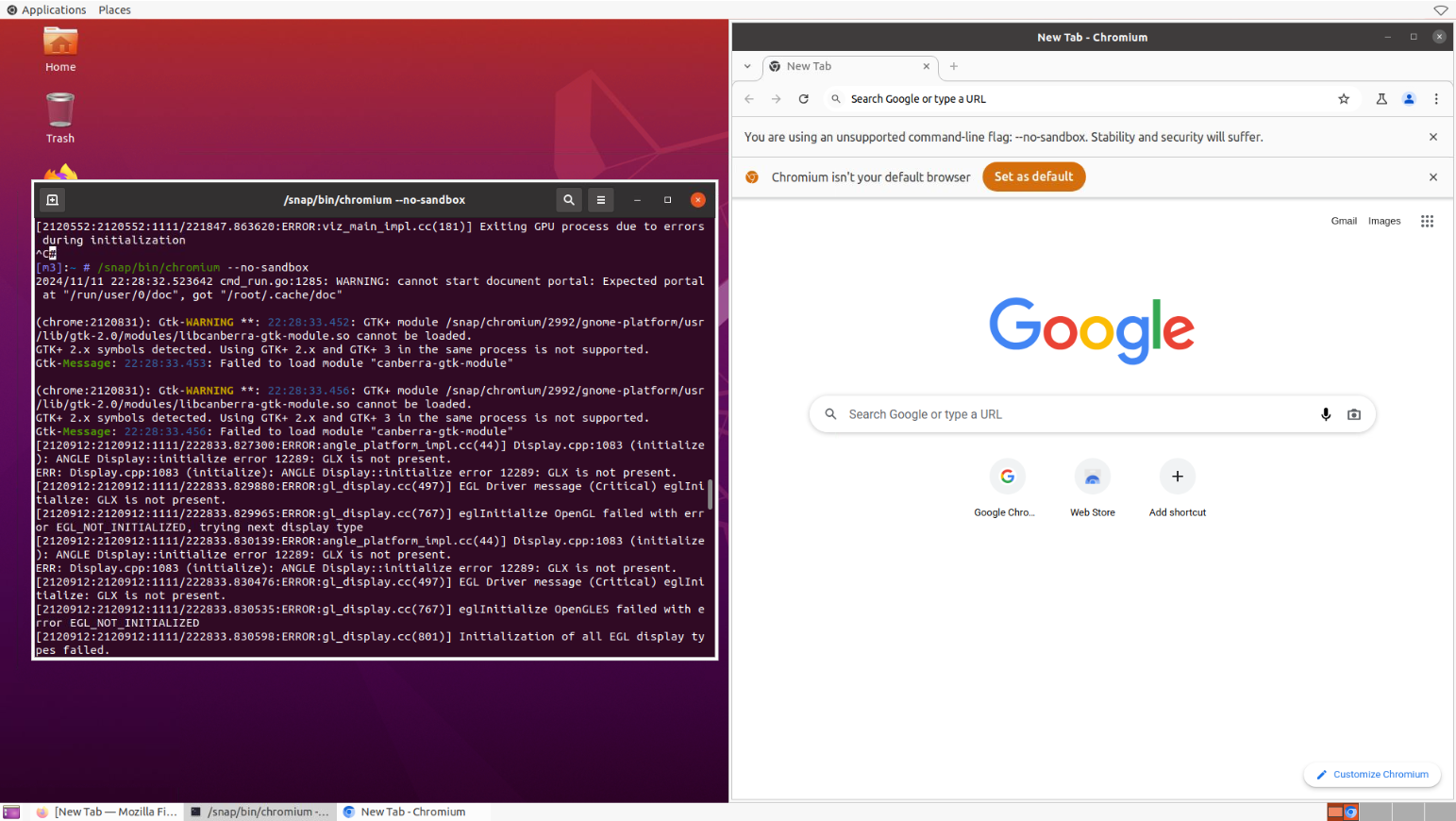Open the Web Store shortcut tile
Image resolution: width=1456 pixels, height=821 pixels.
tap(1092, 488)
